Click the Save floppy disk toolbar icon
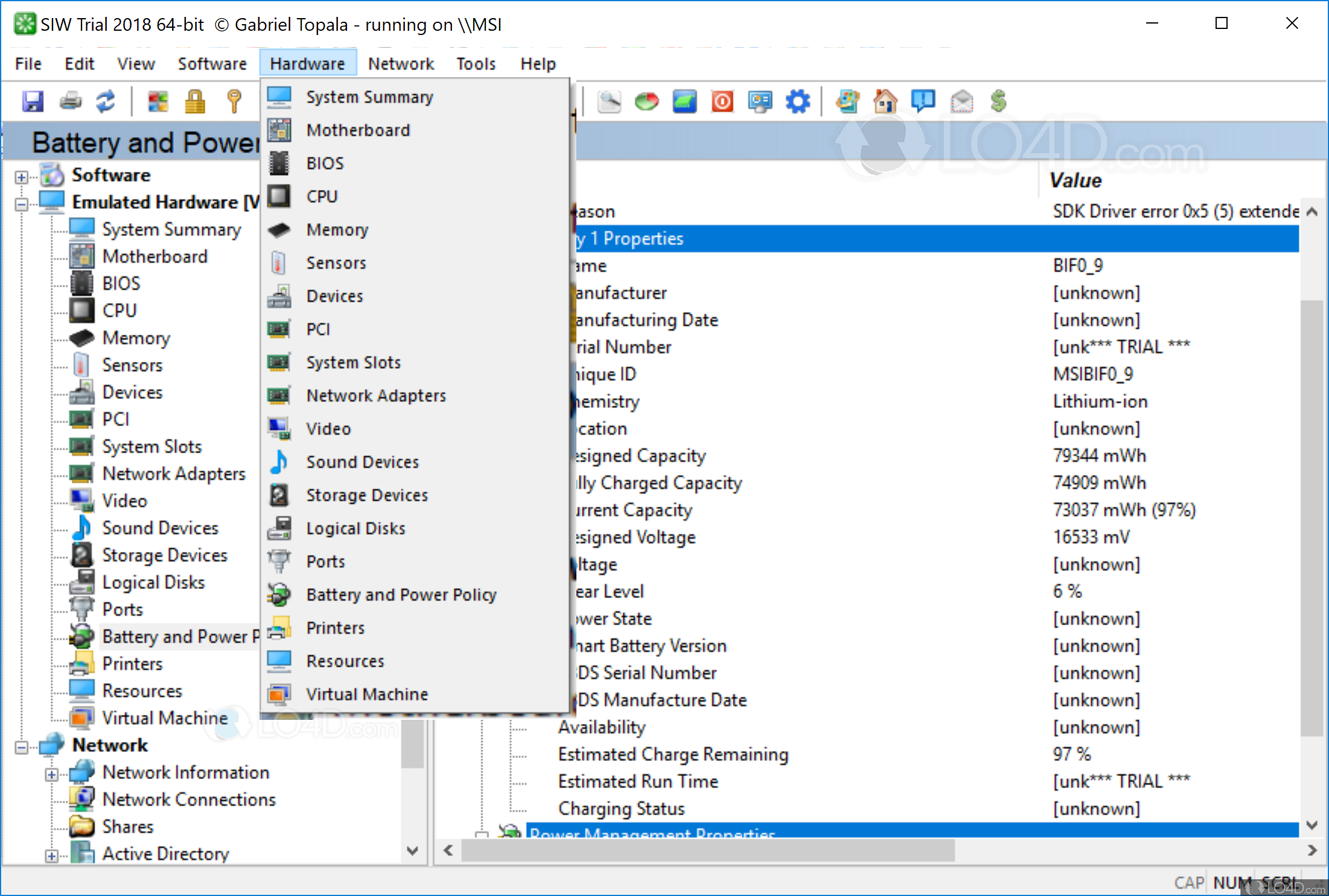The image size is (1329, 896). (33, 101)
